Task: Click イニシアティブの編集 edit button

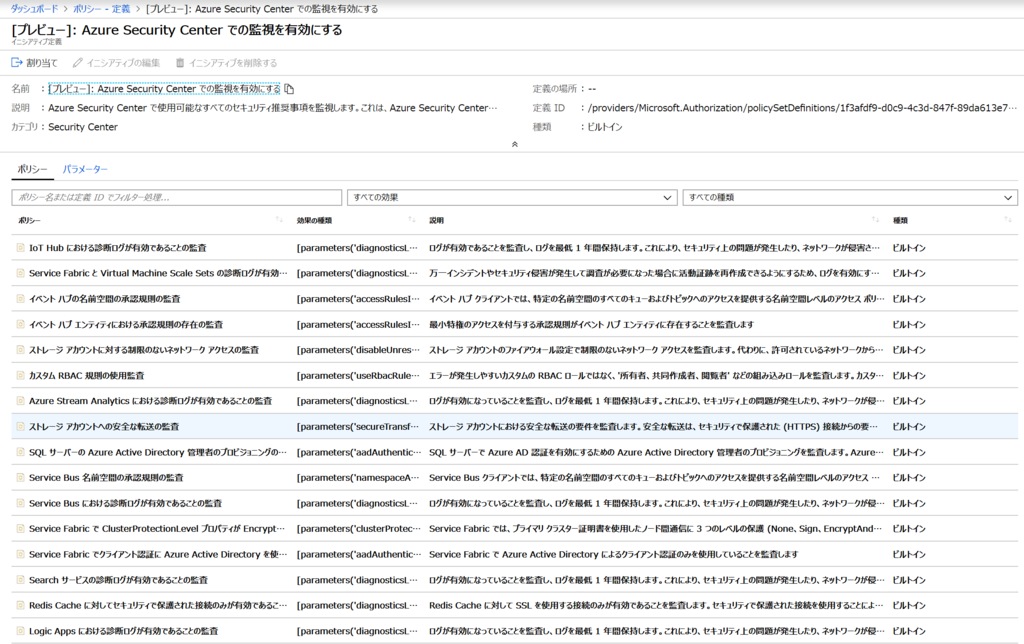Action: 116,63
